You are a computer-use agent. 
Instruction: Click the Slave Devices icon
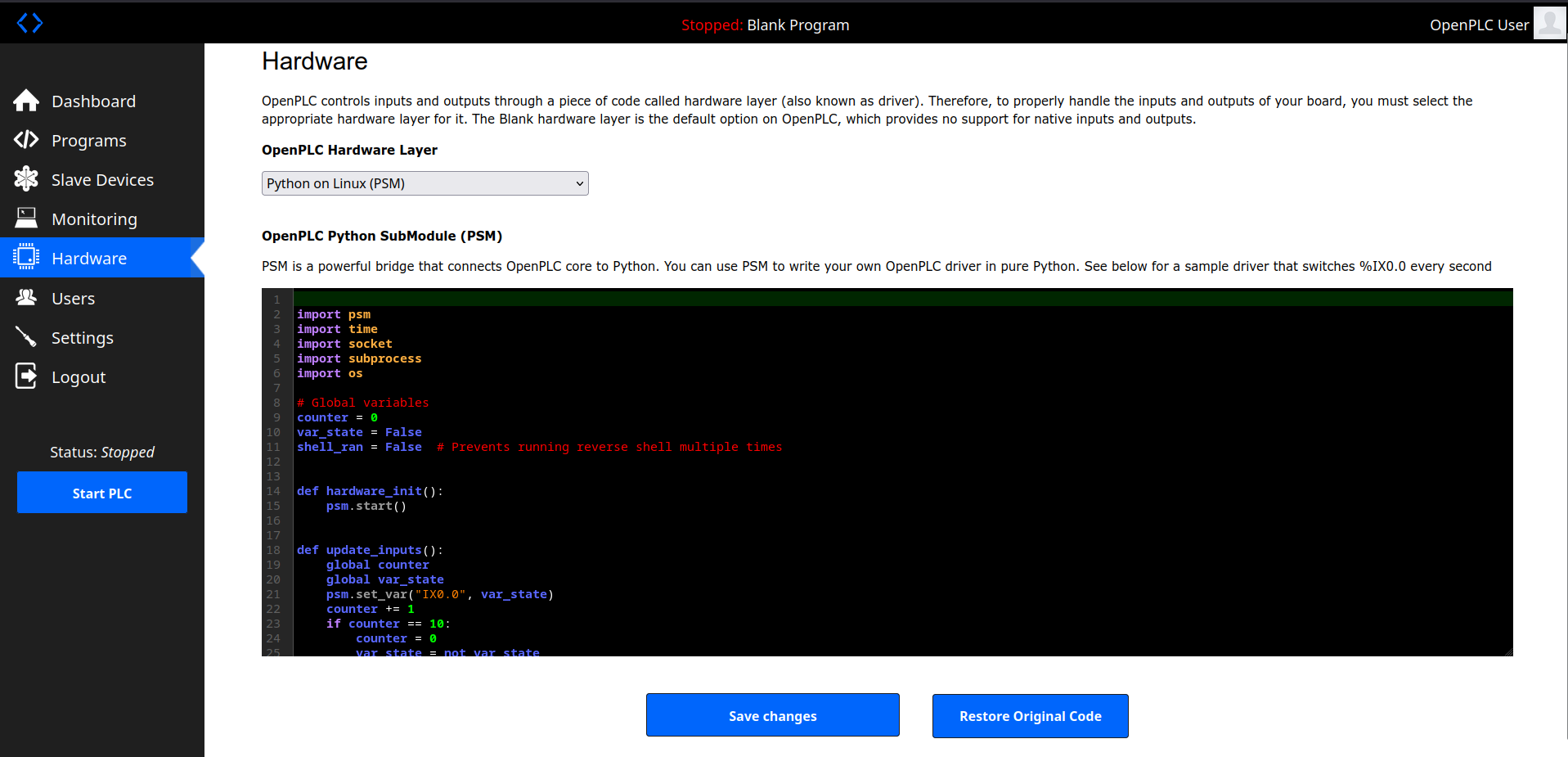click(x=26, y=179)
